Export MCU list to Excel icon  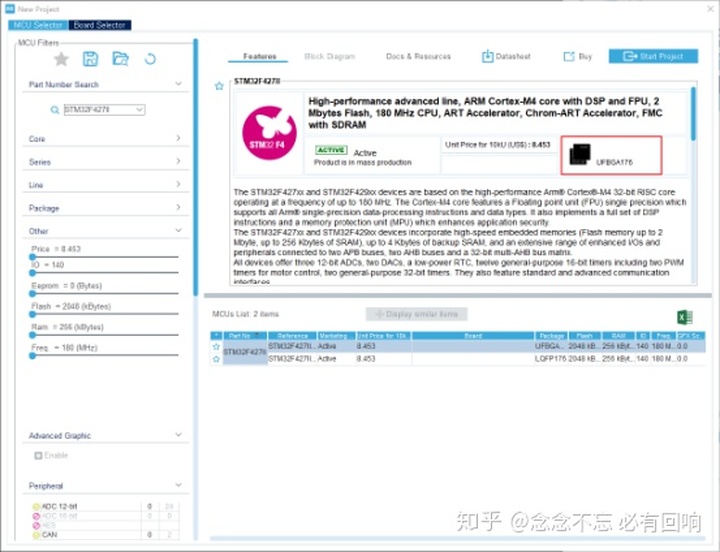(685, 317)
